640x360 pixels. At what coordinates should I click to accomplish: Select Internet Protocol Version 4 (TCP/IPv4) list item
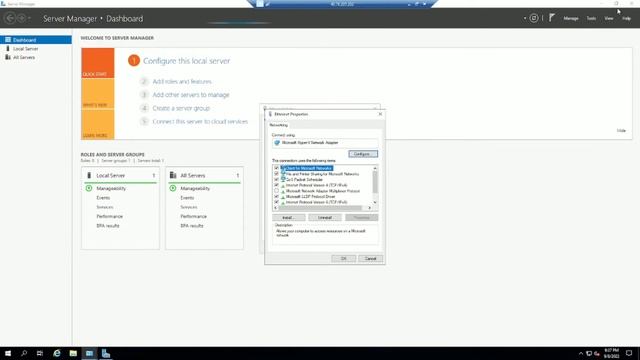click(316, 185)
